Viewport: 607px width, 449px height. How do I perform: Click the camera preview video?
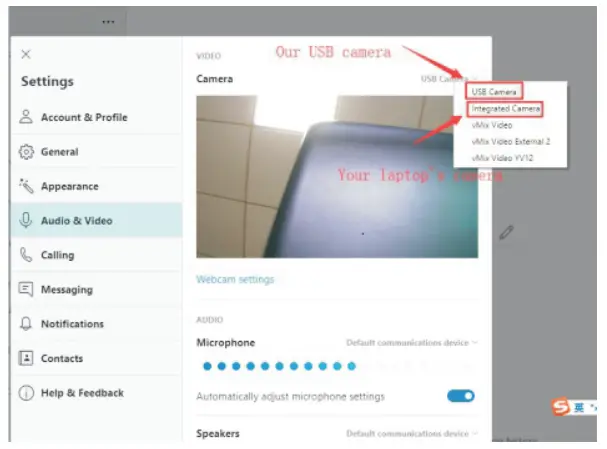(337, 177)
